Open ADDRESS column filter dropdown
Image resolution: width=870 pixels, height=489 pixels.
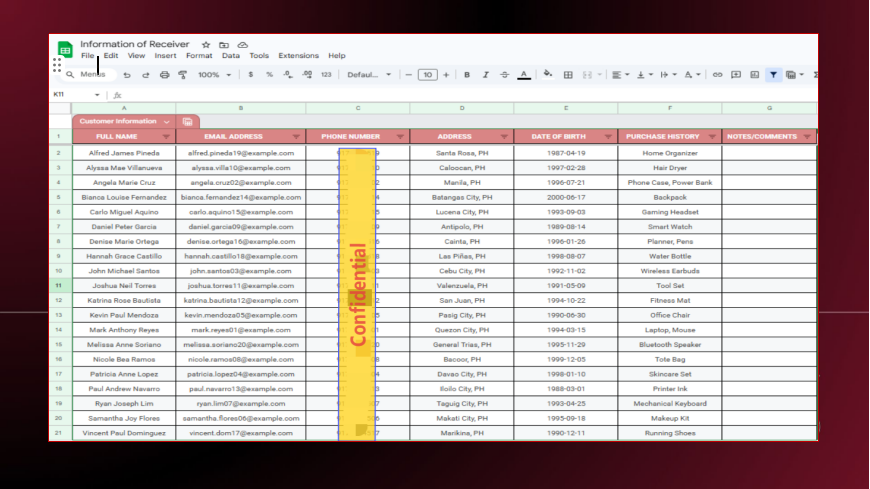pos(504,137)
